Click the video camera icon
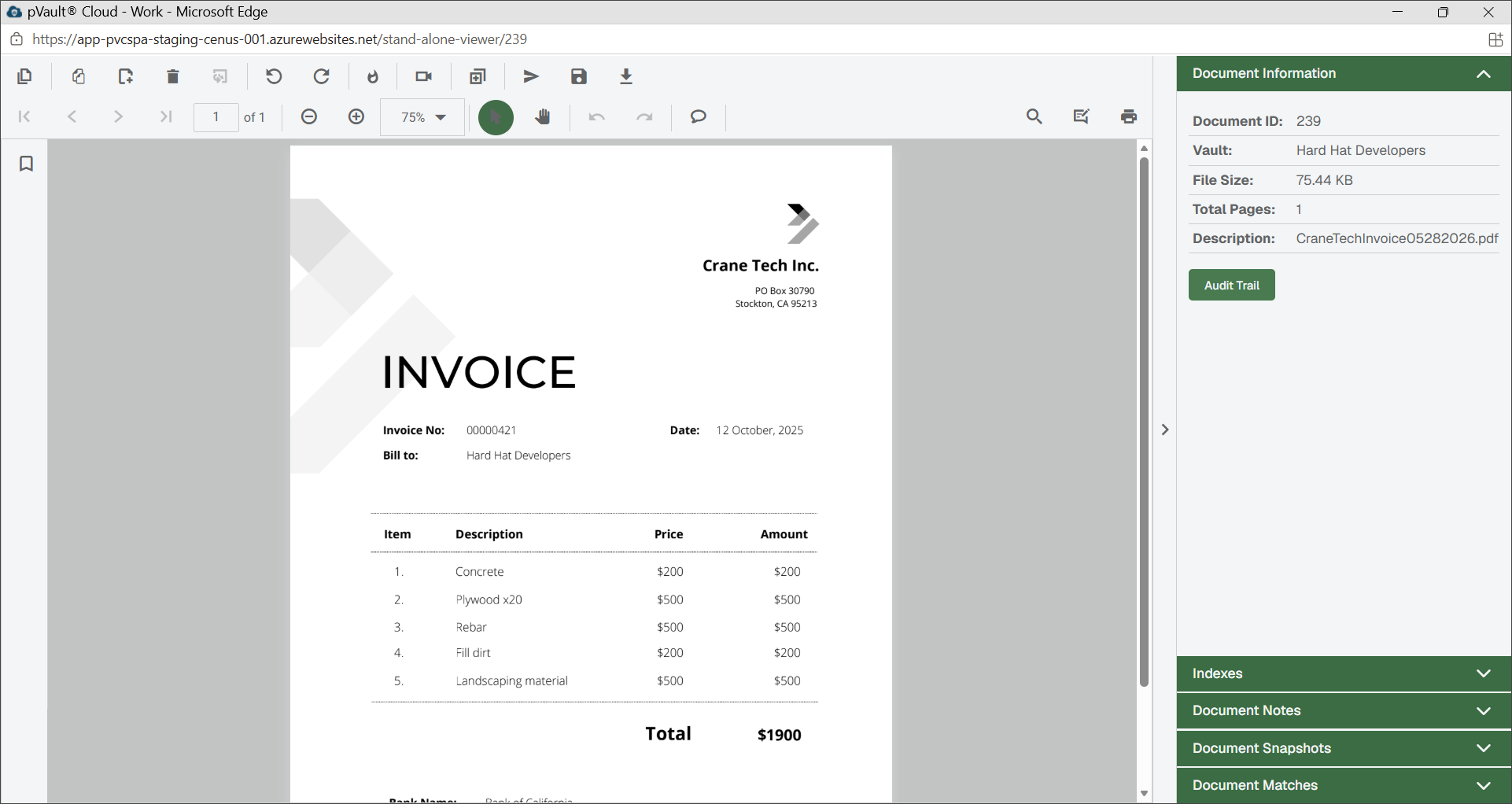Screen dimensions: 1512x804 424,76
